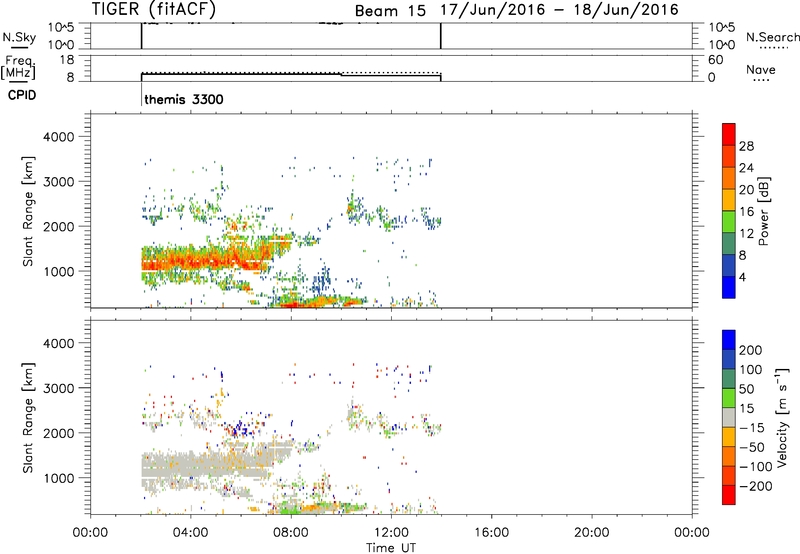Click the 'Beam 15' label

pos(390,11)
